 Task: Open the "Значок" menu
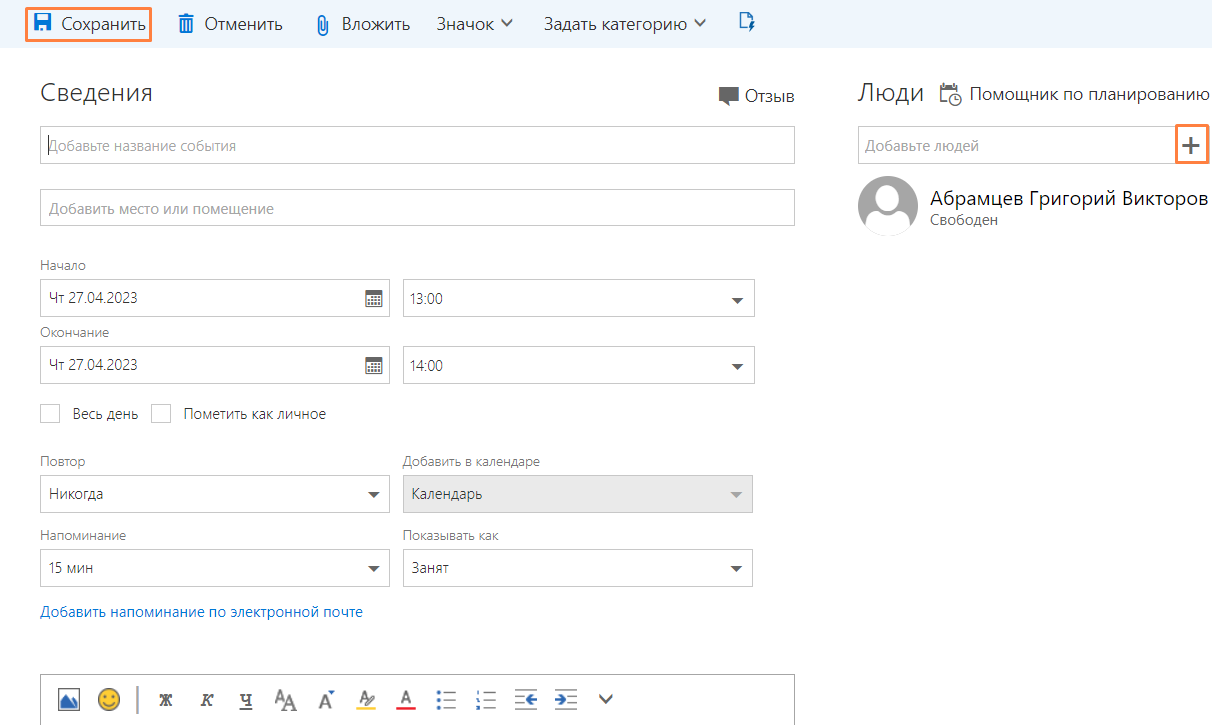pos(474,24)
